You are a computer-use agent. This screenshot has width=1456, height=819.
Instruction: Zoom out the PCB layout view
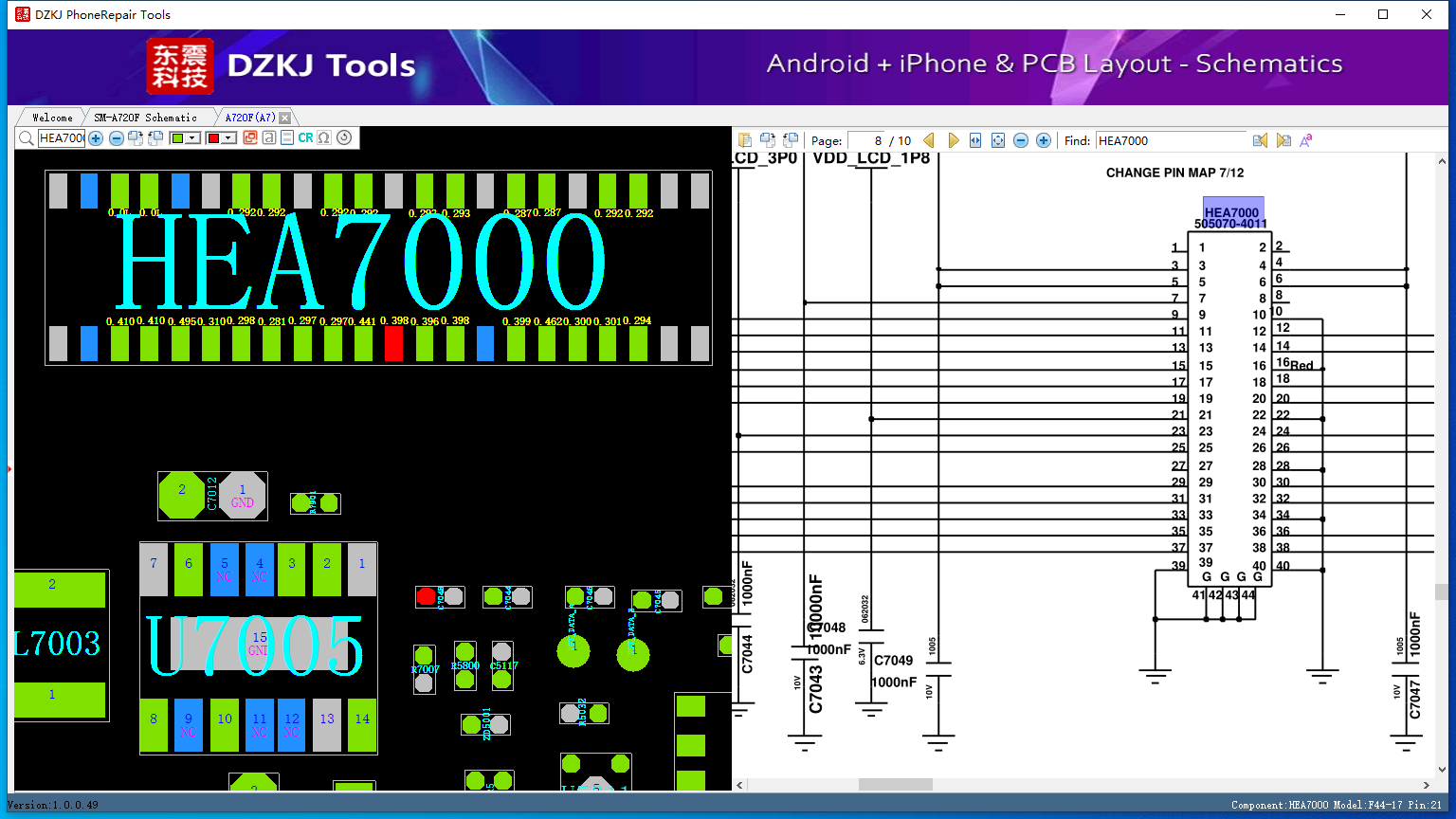point(116,138)
